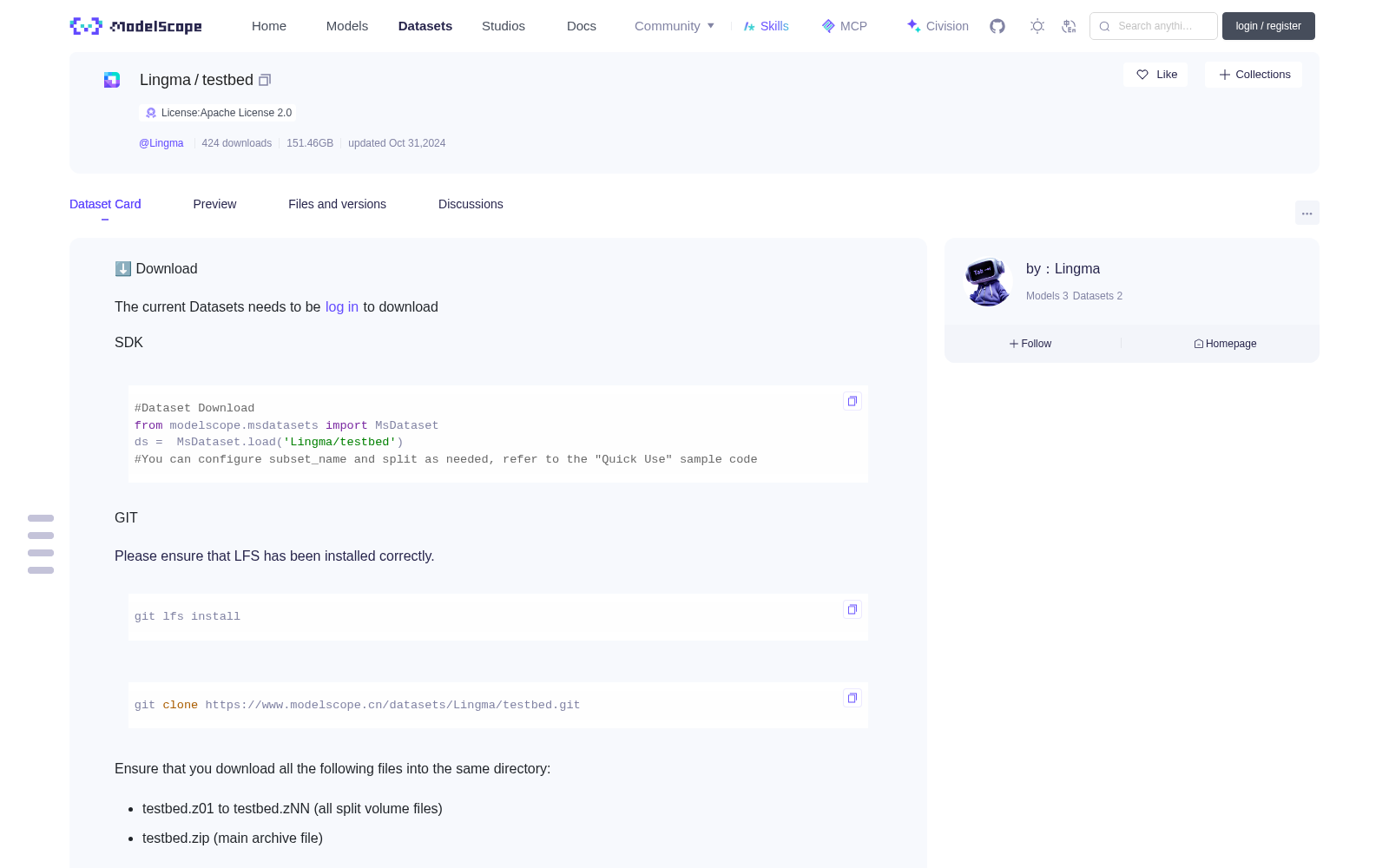The width and height of the screenshot is (1389, 868).
Task: Click the git clone URL text
Action: (x=392, y=705)
